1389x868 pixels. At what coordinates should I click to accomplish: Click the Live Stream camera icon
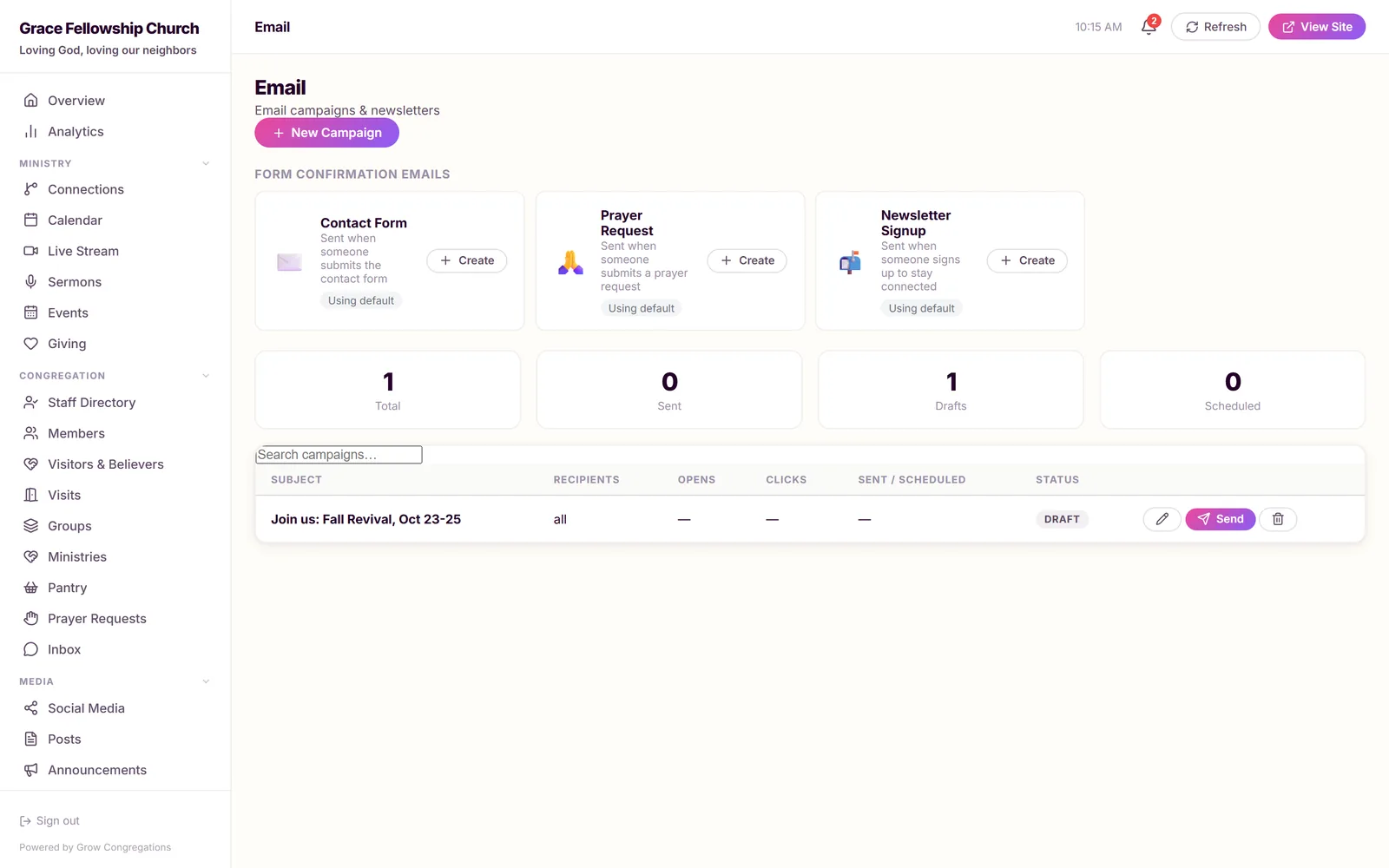[x=31, y=251]
